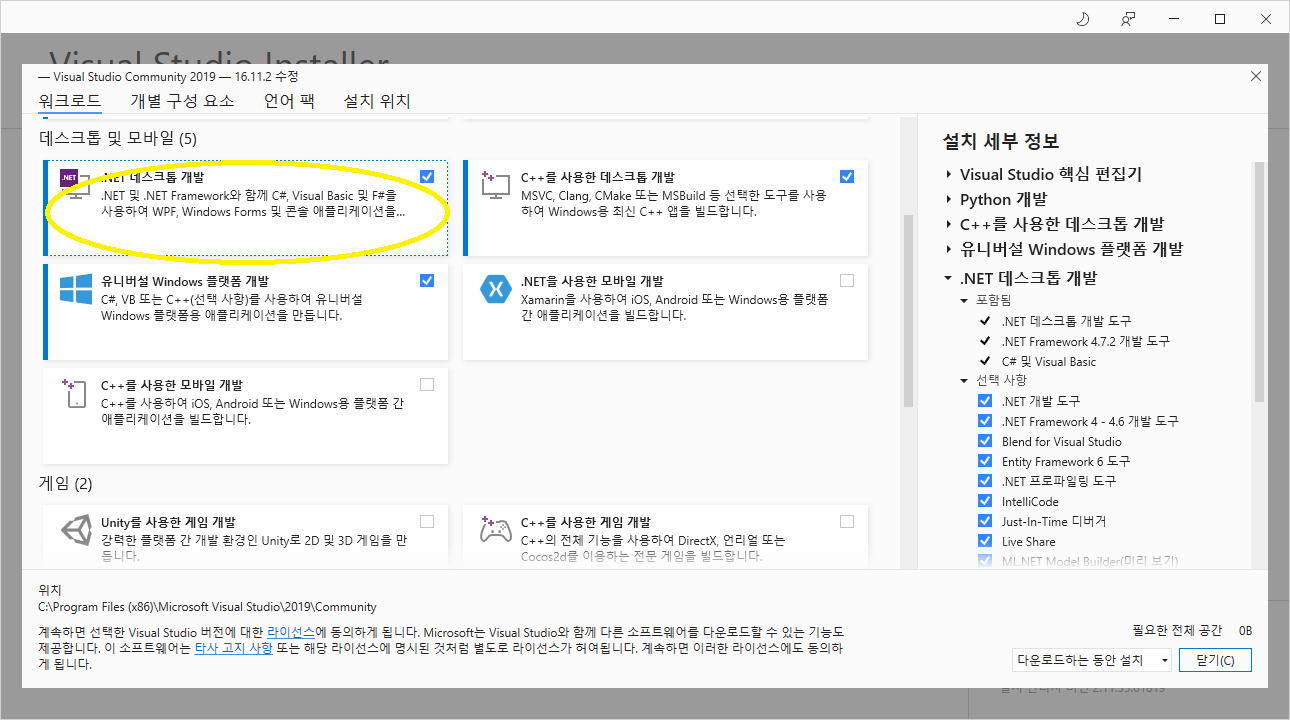Screen dimensions: 1290x720
Task: Uncheck the Blend for Visual Studio option
Action: pyautogui.click(x=985, y=441)
